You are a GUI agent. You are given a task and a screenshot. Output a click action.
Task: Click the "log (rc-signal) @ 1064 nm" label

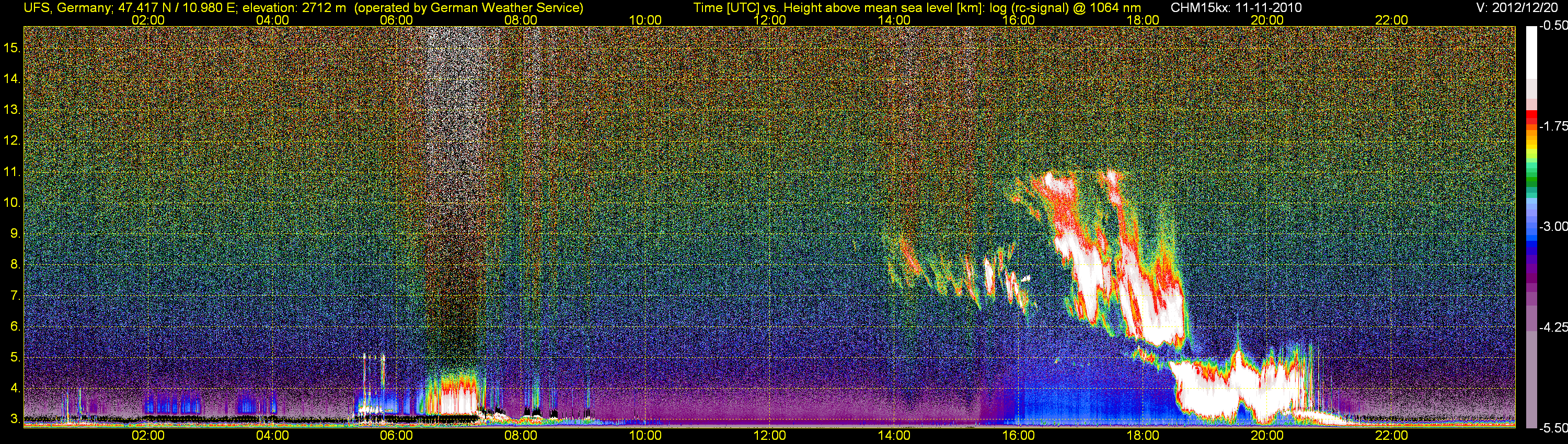click(x=1065, y=8)
